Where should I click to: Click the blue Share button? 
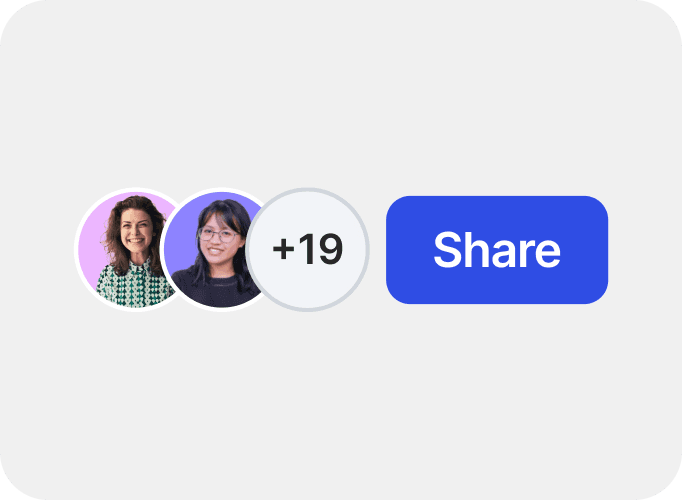tap(497, 250)
